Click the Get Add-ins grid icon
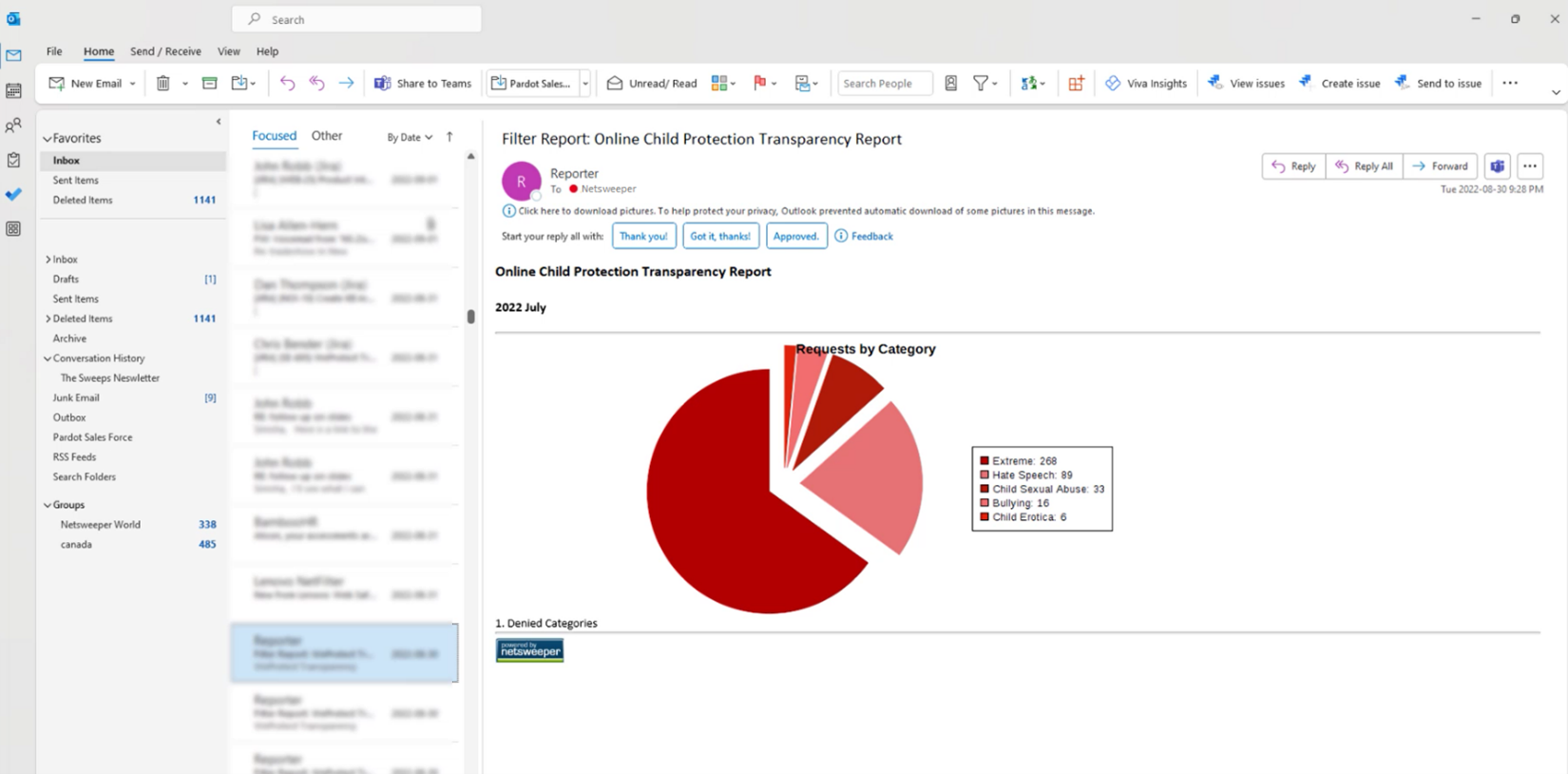This screenshot has width=1568, height=774. pos(1076,84)
